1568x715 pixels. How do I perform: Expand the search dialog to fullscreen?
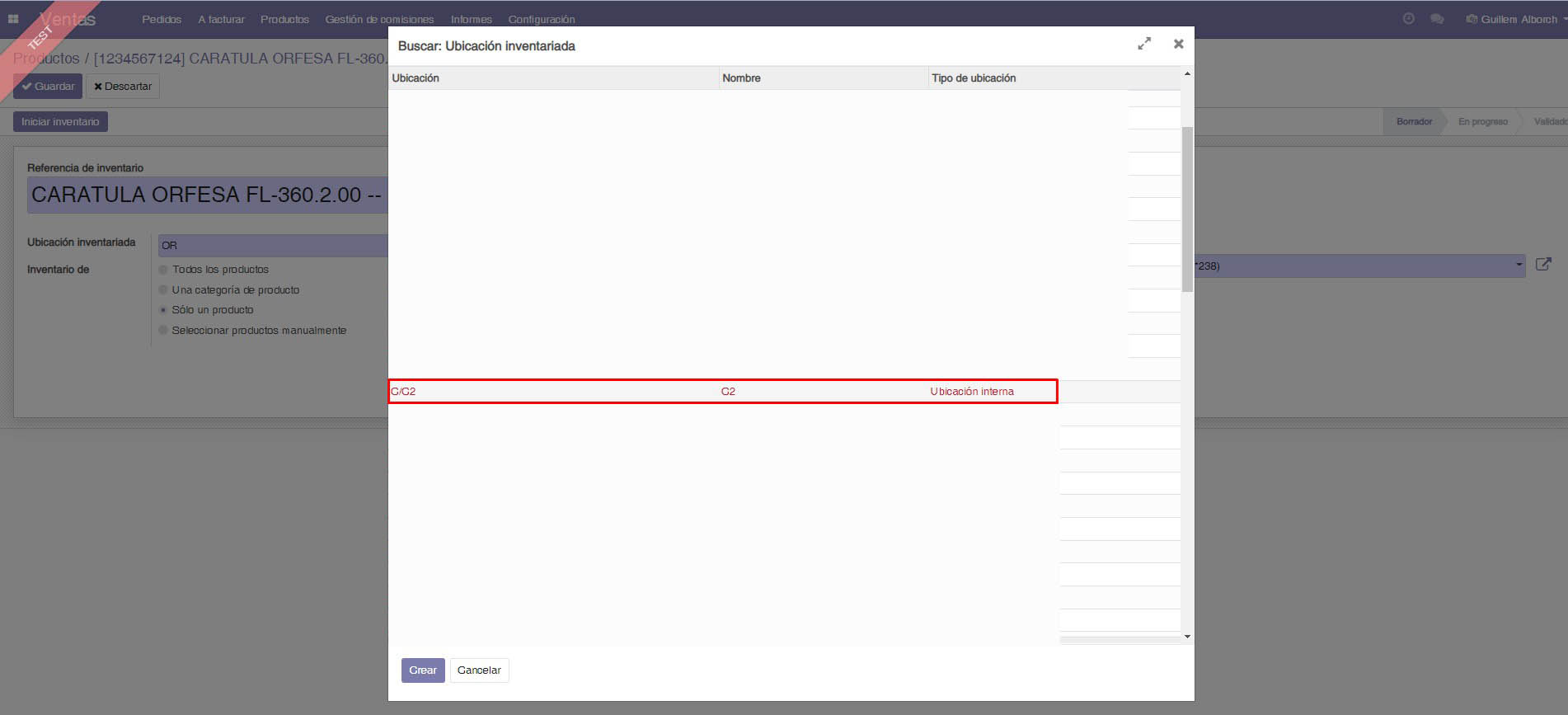tap(1143, 44)
